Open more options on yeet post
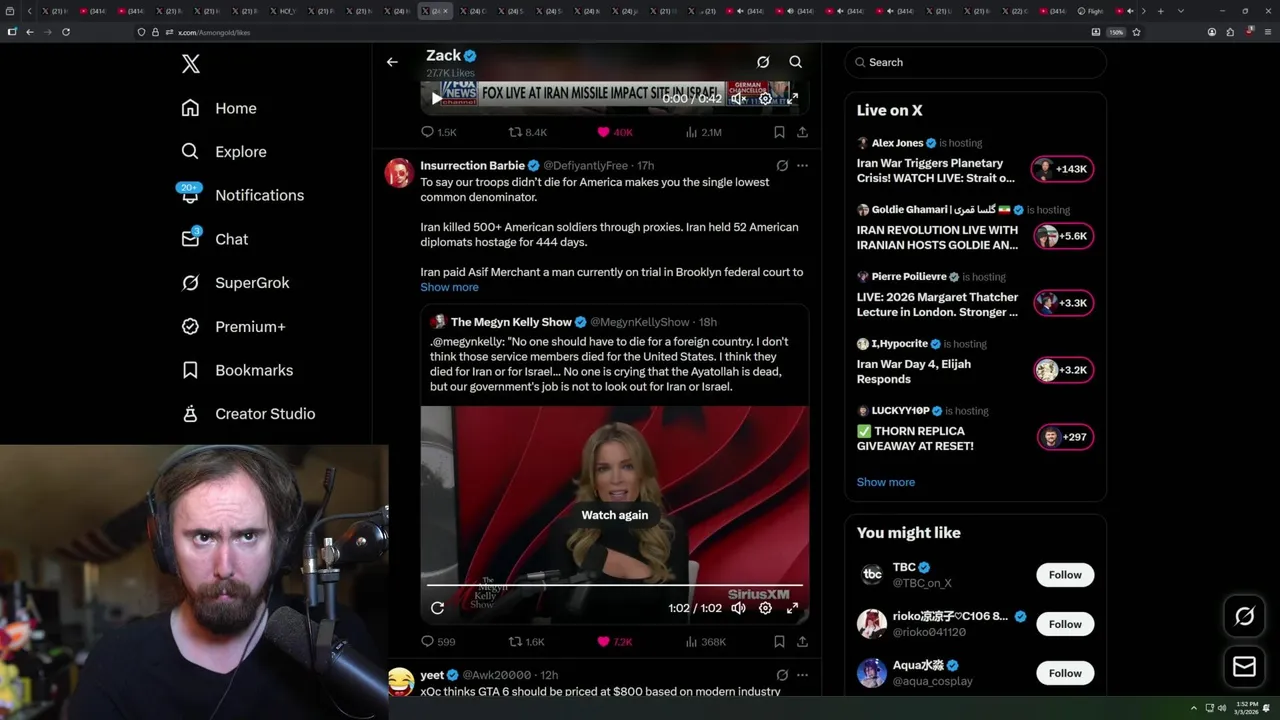The height and width of the screenshot is (720, 1280). click(802, 675)
